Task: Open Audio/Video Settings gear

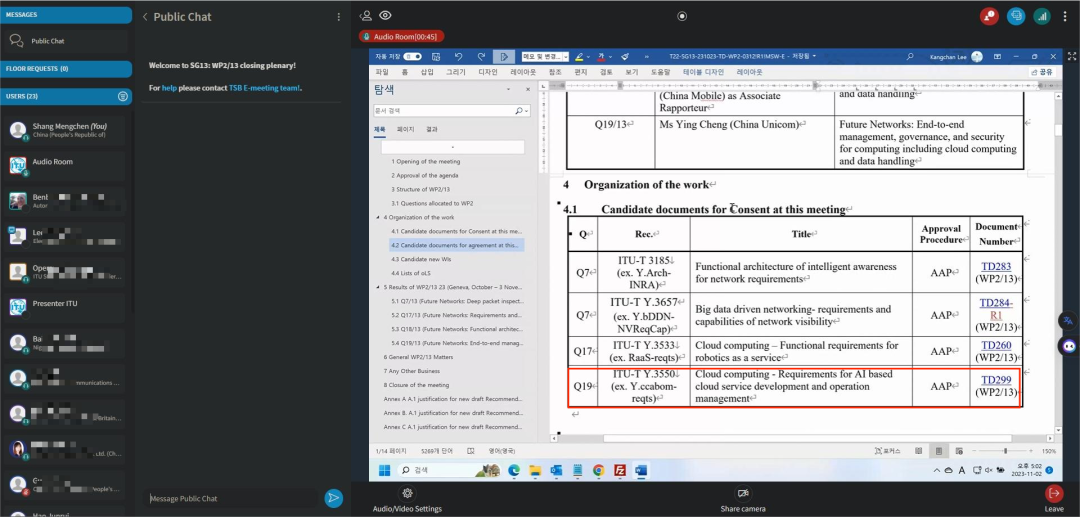Action: tap(407, 493)
